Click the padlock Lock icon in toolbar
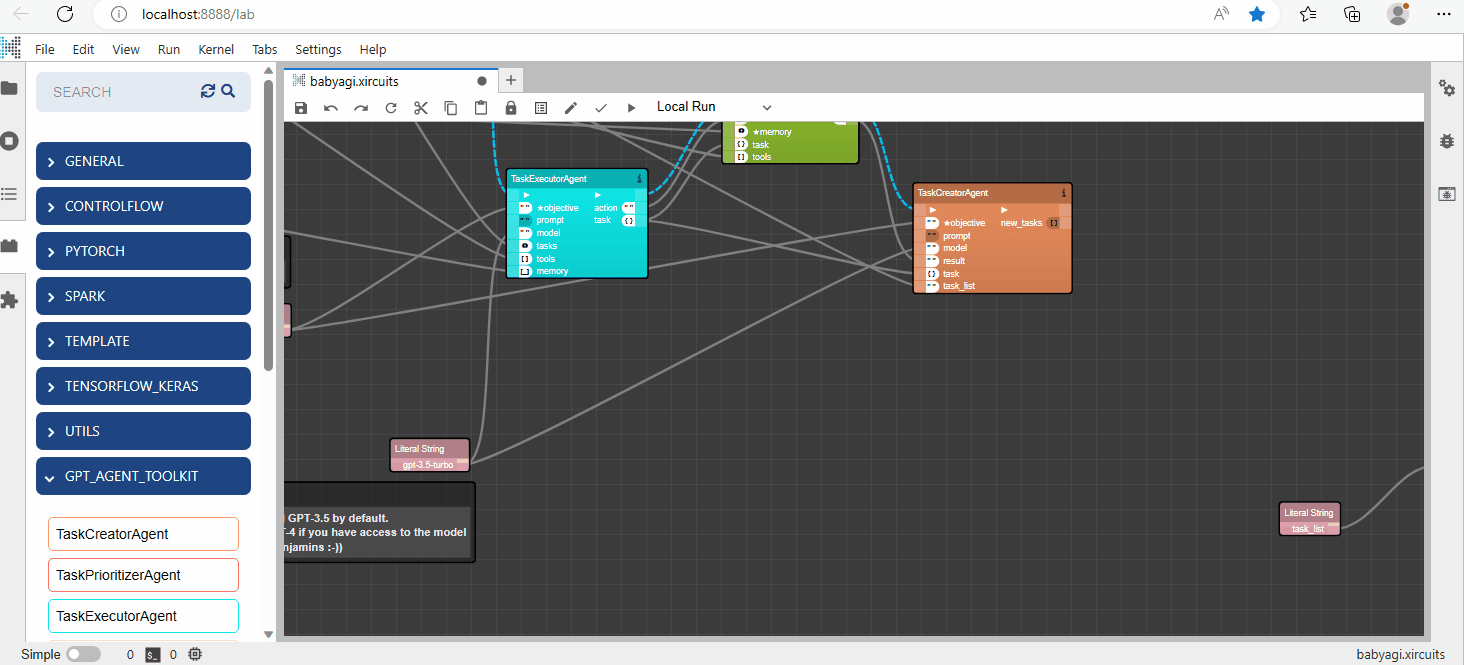The height and width of the screenshot is (665, 1464). [511, 108]
